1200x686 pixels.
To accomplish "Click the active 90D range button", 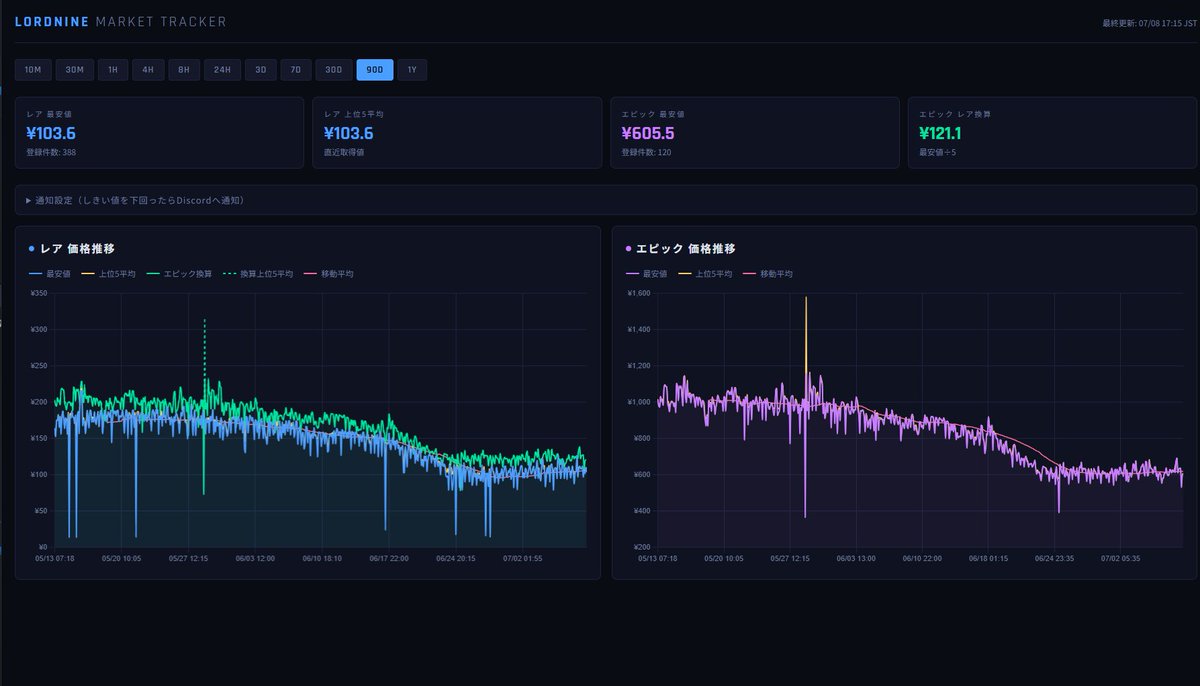I will 375,70.
